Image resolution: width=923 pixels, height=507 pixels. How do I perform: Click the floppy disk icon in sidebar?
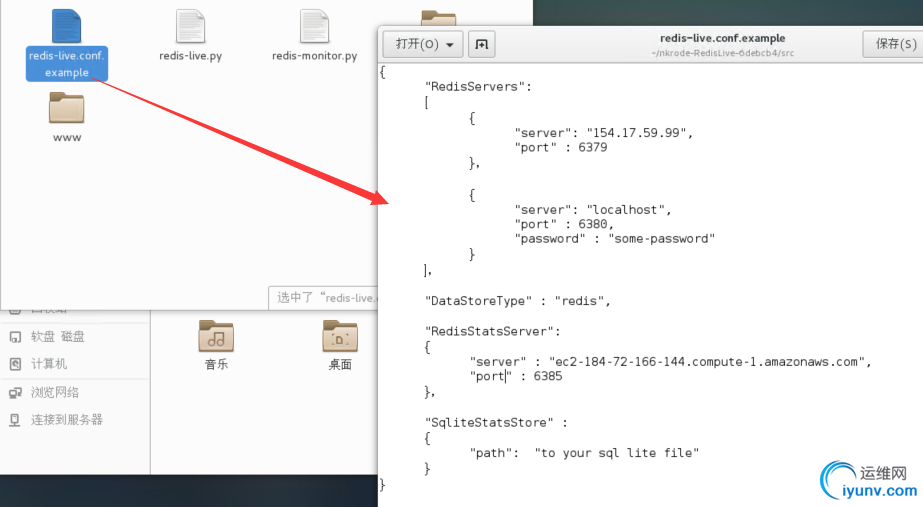[15, 337]
